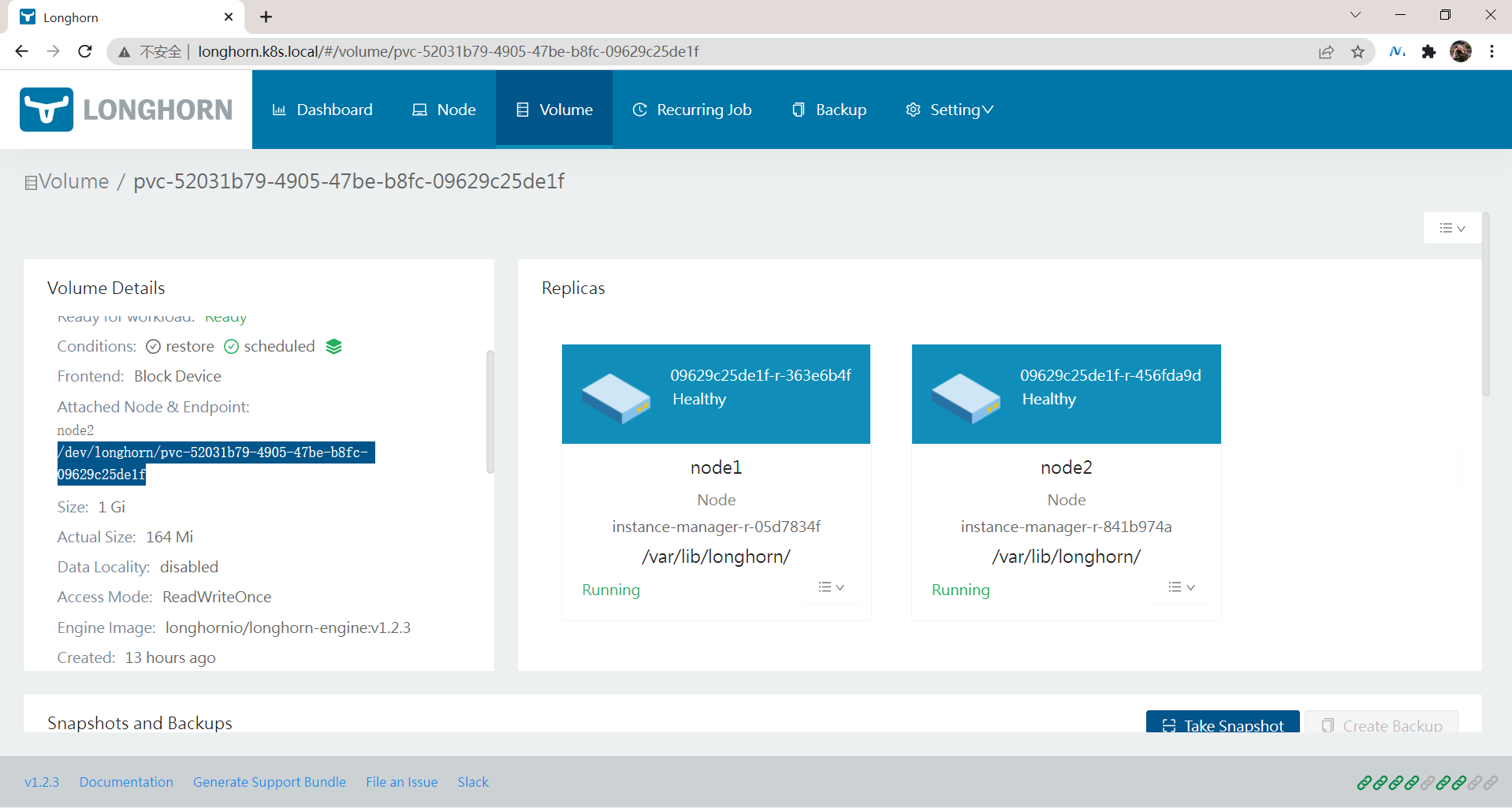The width and height of the screenshot is (1512, 808).
Task: Click the Created 13 hours ago text
Action: pyautogui.click(x=136, y=657)
